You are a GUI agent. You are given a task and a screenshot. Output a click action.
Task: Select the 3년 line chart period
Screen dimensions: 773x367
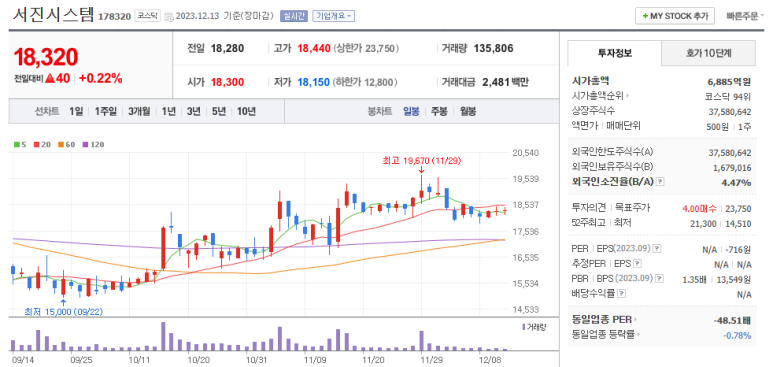tap(194, 111)
